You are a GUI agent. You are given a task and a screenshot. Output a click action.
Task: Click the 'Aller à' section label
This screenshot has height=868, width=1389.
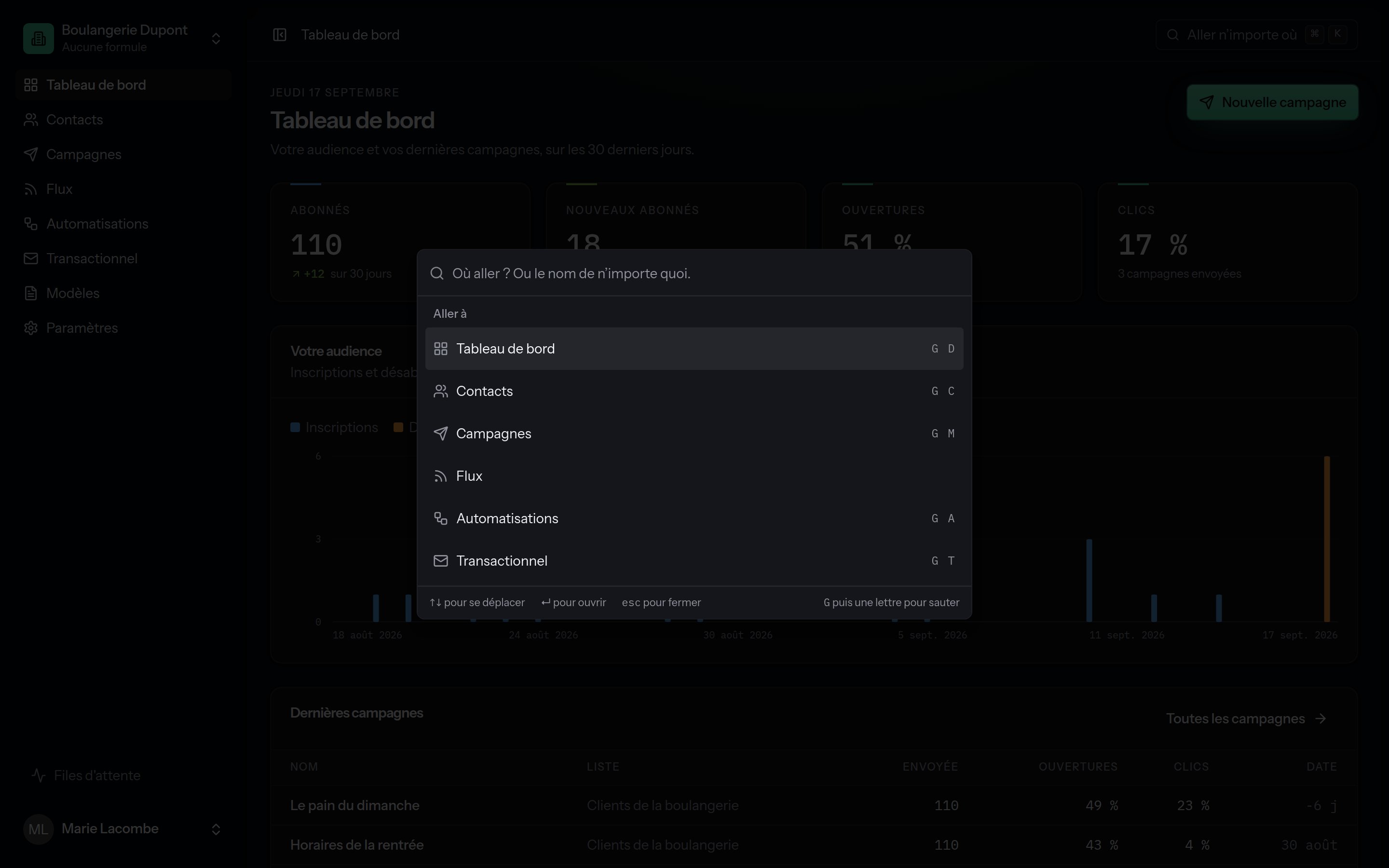tap(450, 313)
